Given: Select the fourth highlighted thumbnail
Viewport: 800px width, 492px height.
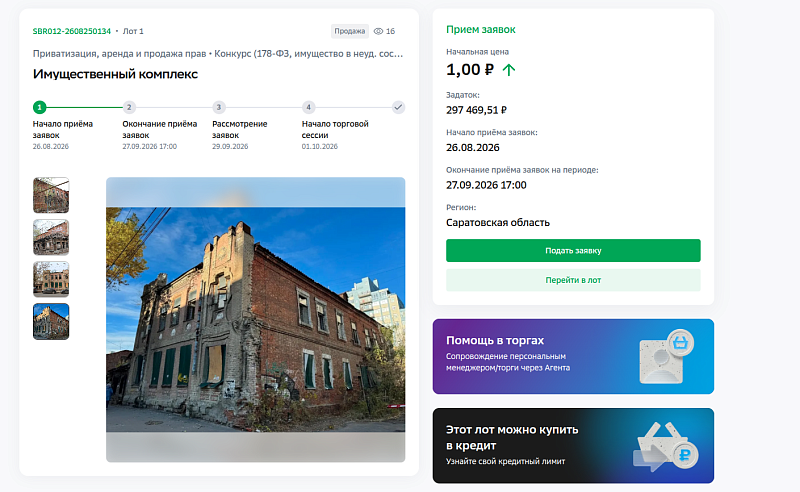Looking at the screenshot, I should click(x=51, y=322).
